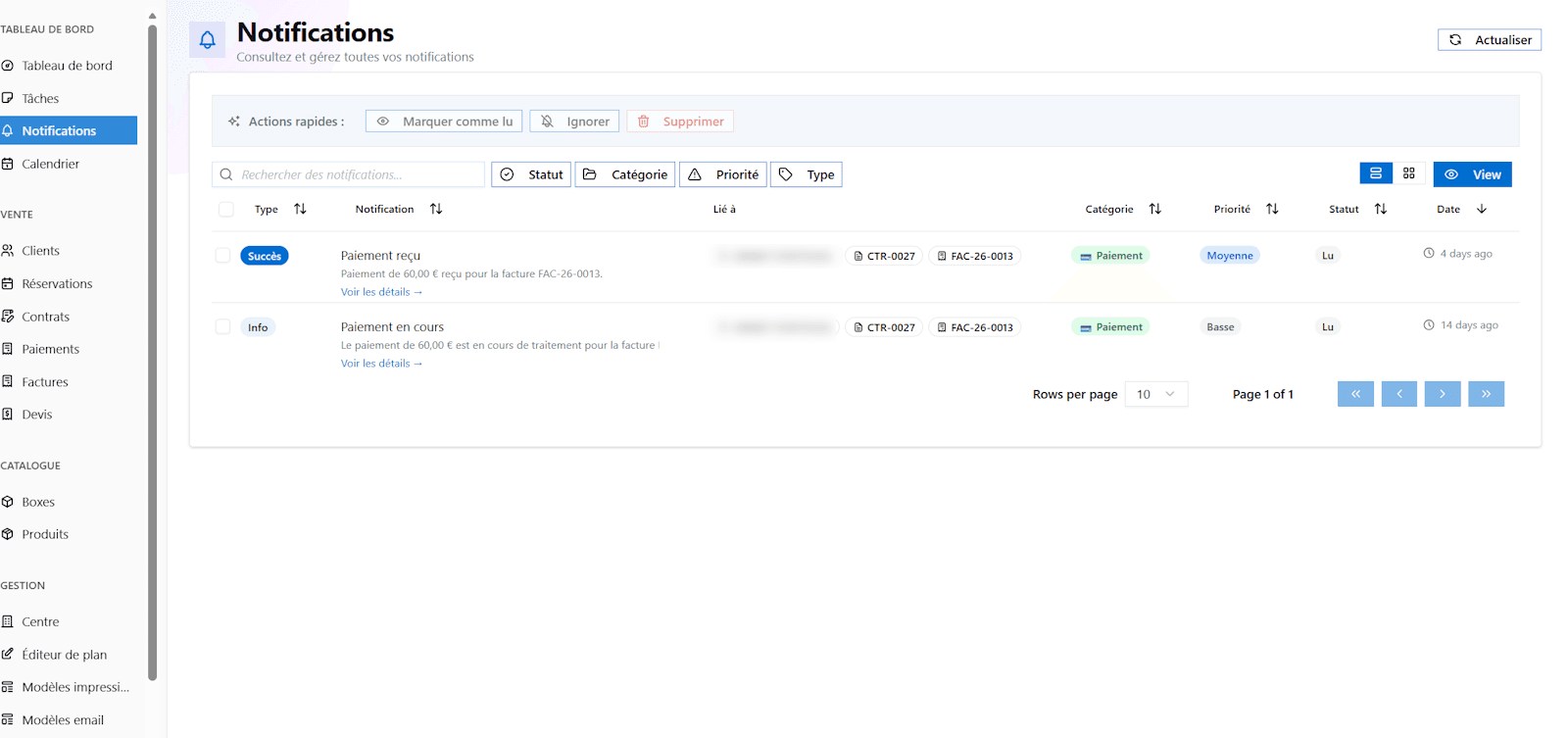This screenshot has width=1568, height=738.
Task: Go to last page double-chevron
Action: (x=1486, y=394)
